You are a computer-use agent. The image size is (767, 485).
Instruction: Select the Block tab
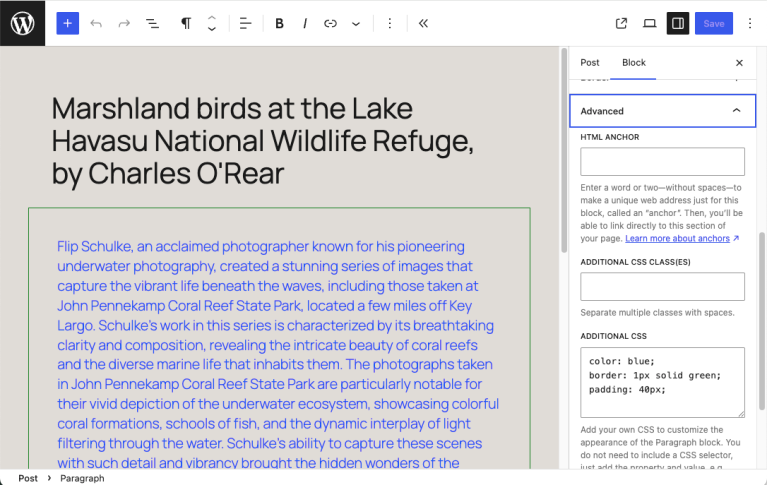(633, 63)
